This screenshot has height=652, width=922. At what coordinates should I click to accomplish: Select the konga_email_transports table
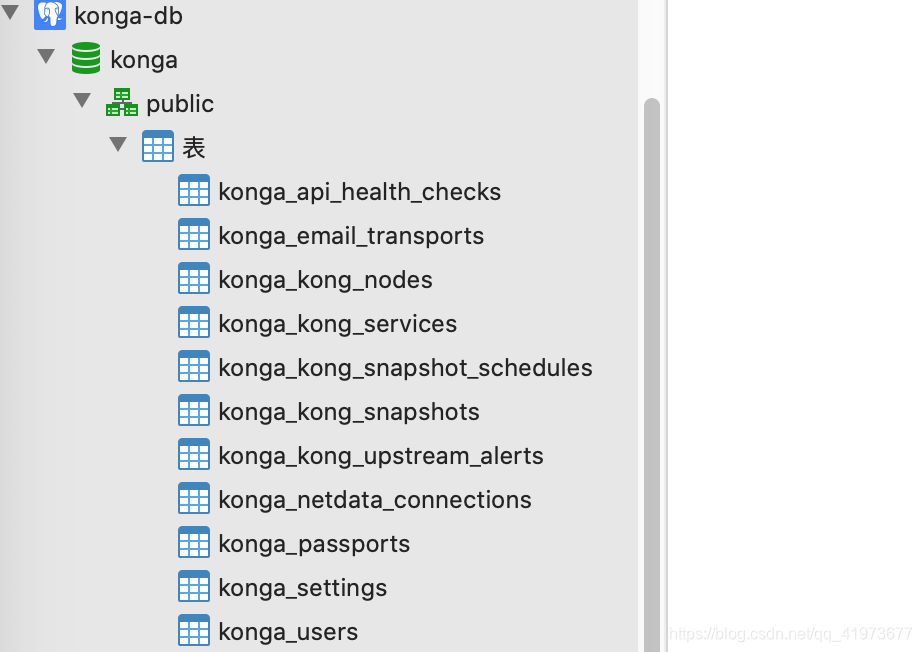[x=350, y=236]
